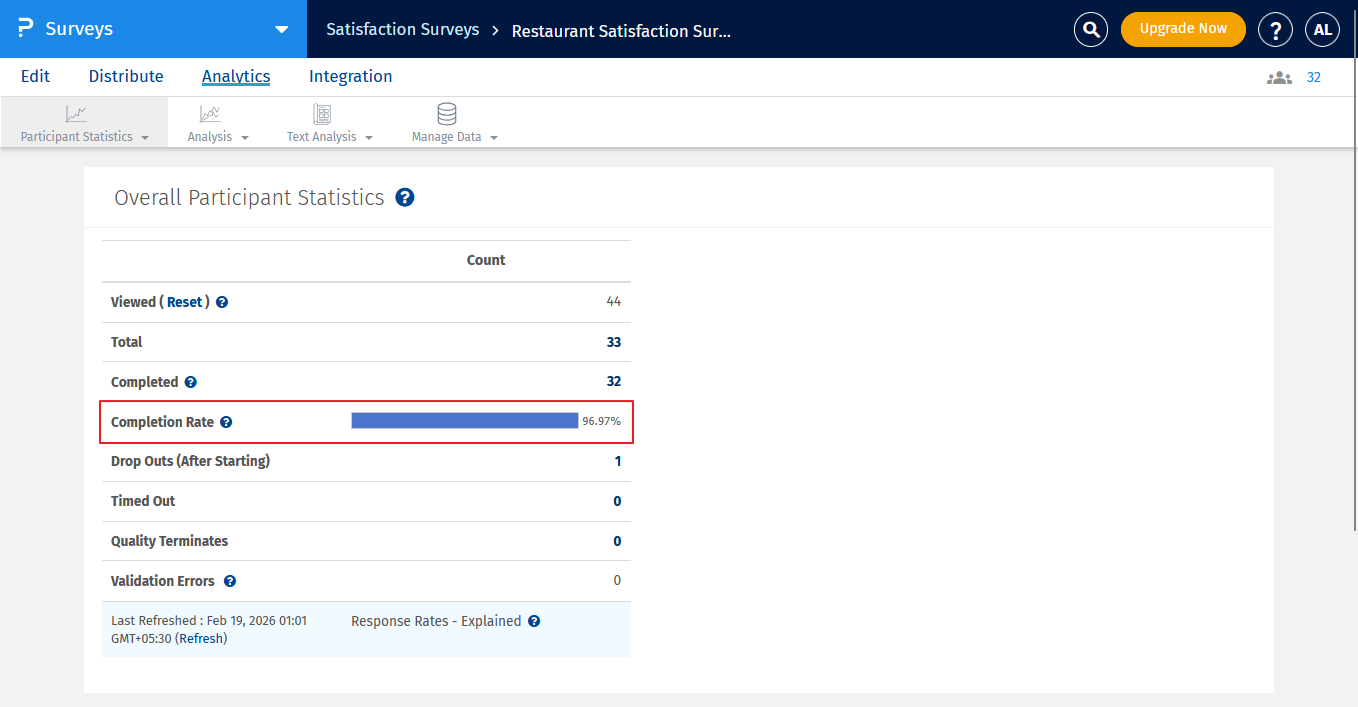Click the Completion Rate help icon
1358x707 pixels.
(226, 422)
